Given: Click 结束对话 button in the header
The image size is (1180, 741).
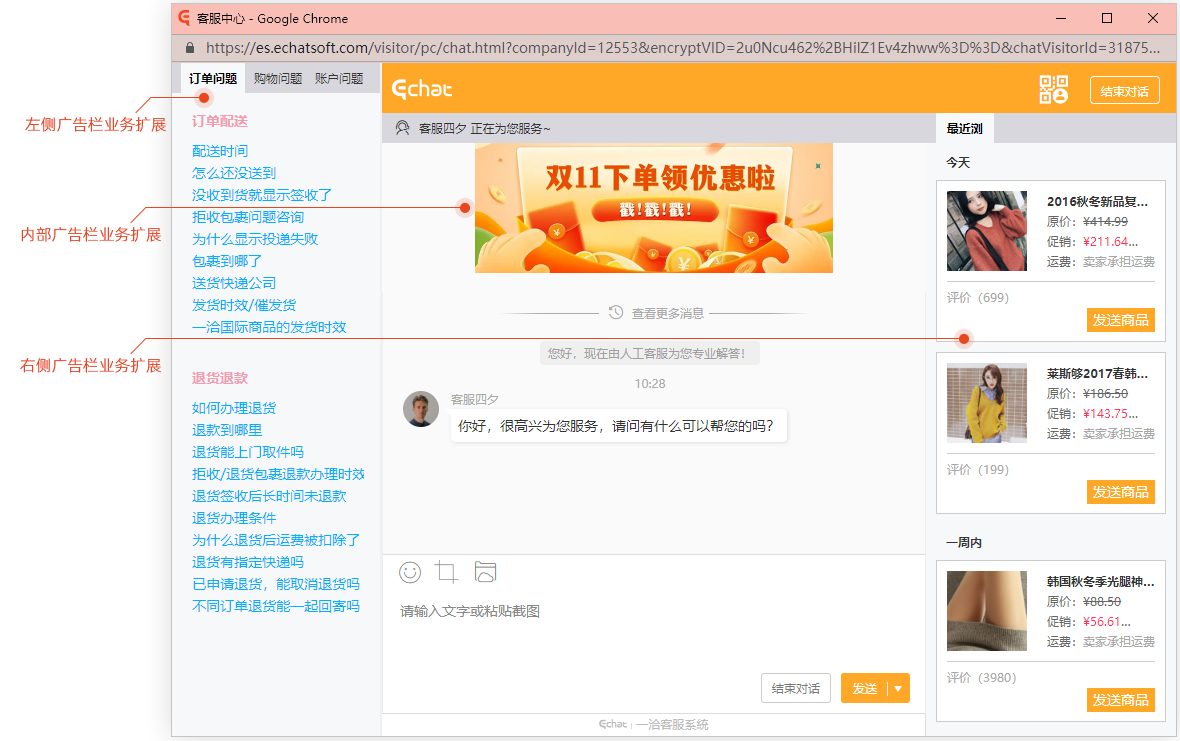Looking at the screenshot, I should [1124, 91].
